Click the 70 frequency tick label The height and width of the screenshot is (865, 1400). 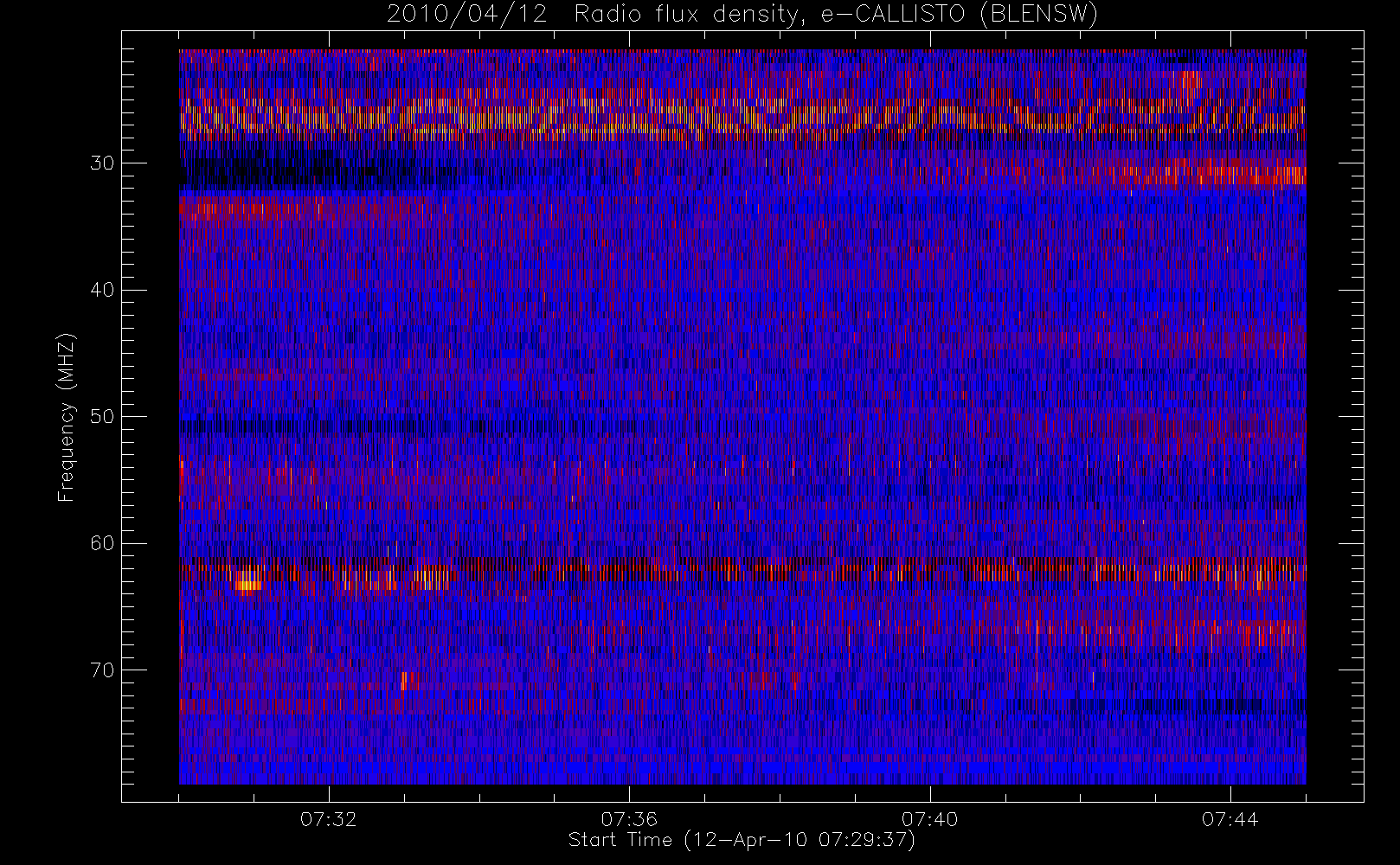(x=102, y=670)
